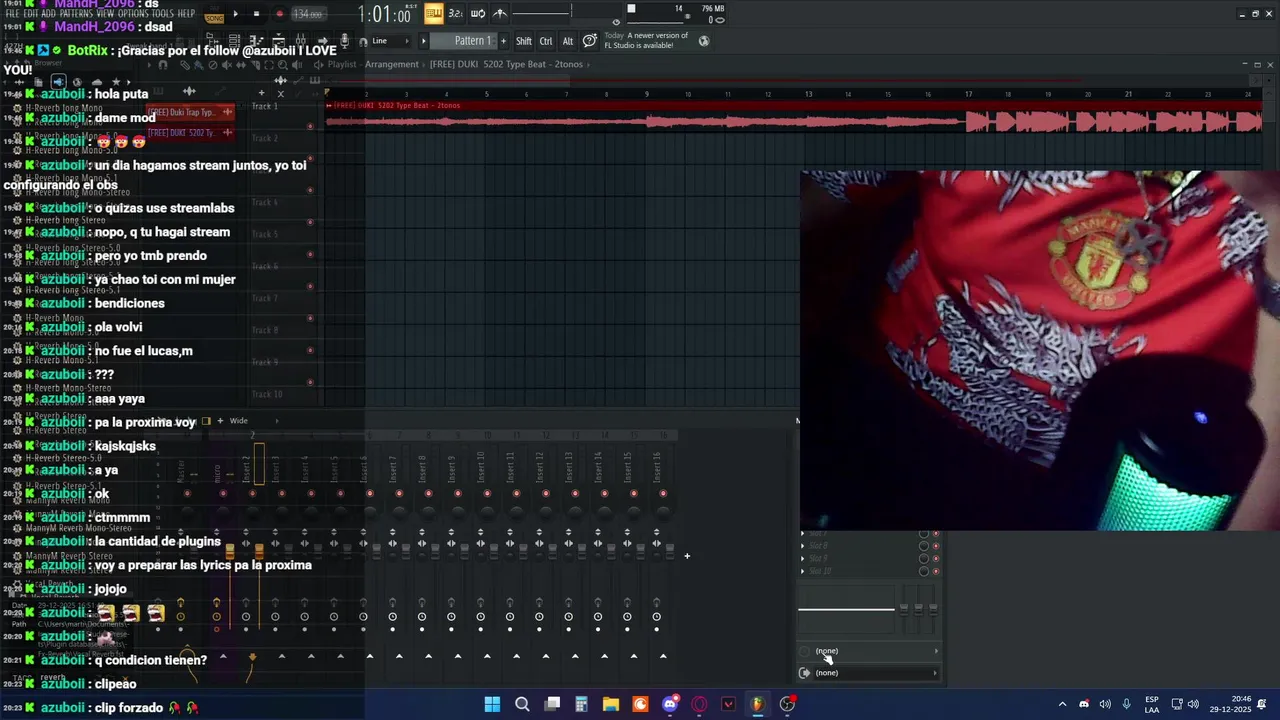
Task: Click the Alt modifier button
Action: [568, 41]
